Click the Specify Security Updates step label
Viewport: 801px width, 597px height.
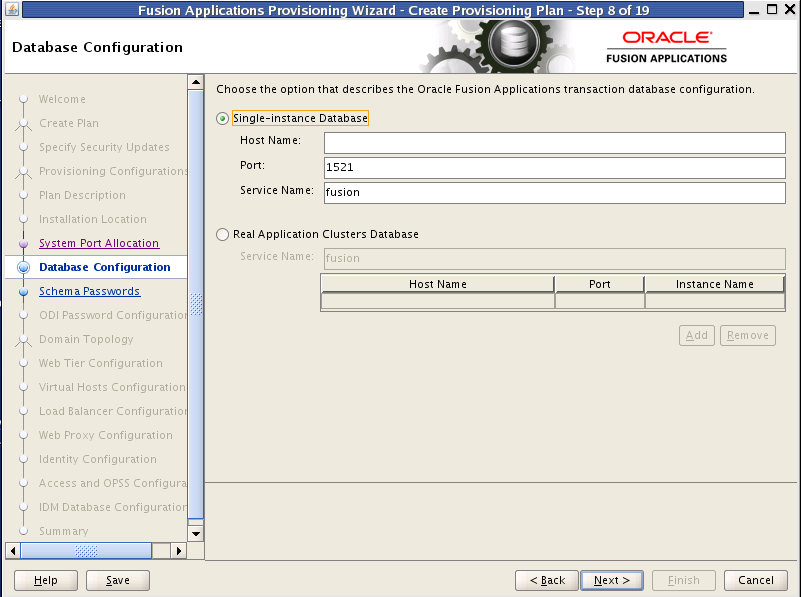click(x=104, y=147)
